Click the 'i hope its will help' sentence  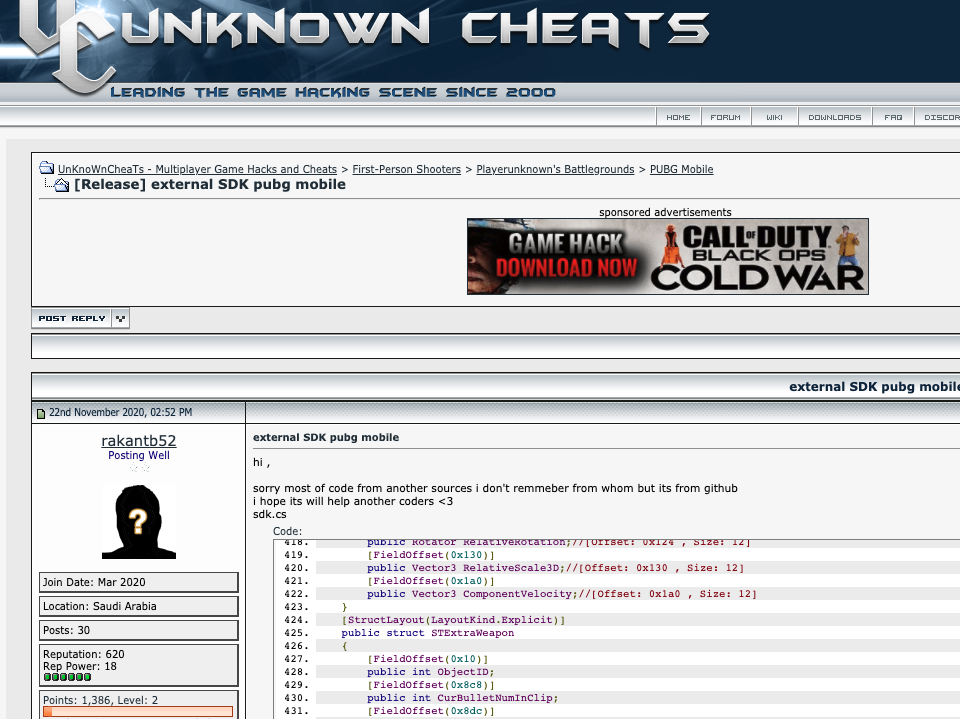pos(353,502)
